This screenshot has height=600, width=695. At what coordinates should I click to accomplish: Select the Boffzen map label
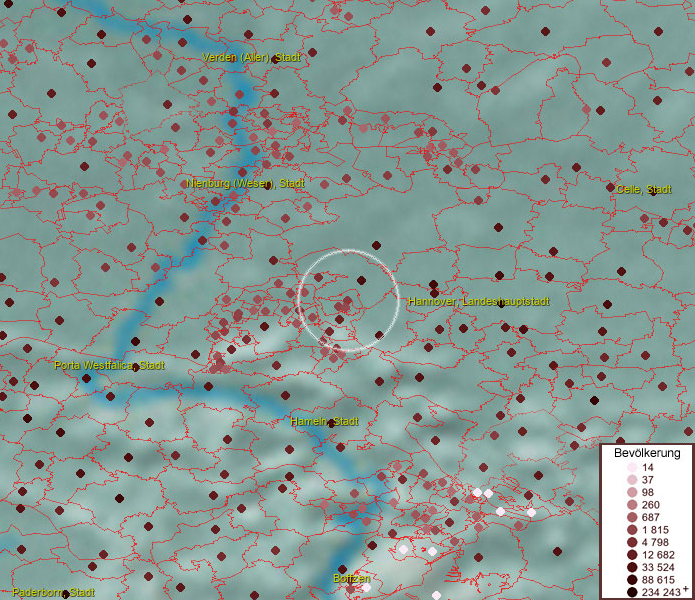[351, 578]
